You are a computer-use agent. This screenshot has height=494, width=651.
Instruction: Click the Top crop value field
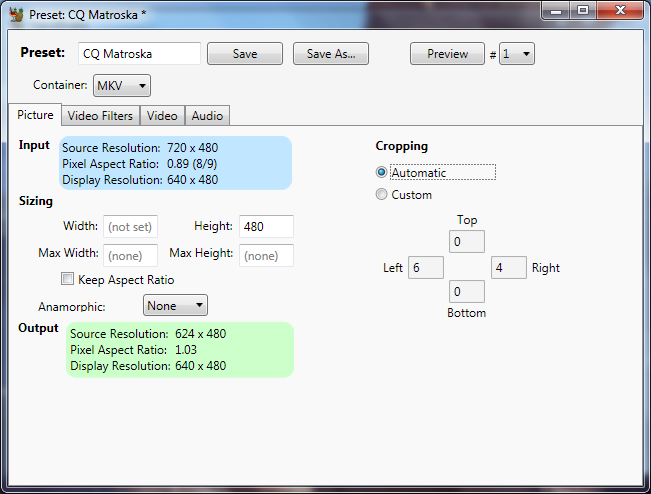[467, 242]
